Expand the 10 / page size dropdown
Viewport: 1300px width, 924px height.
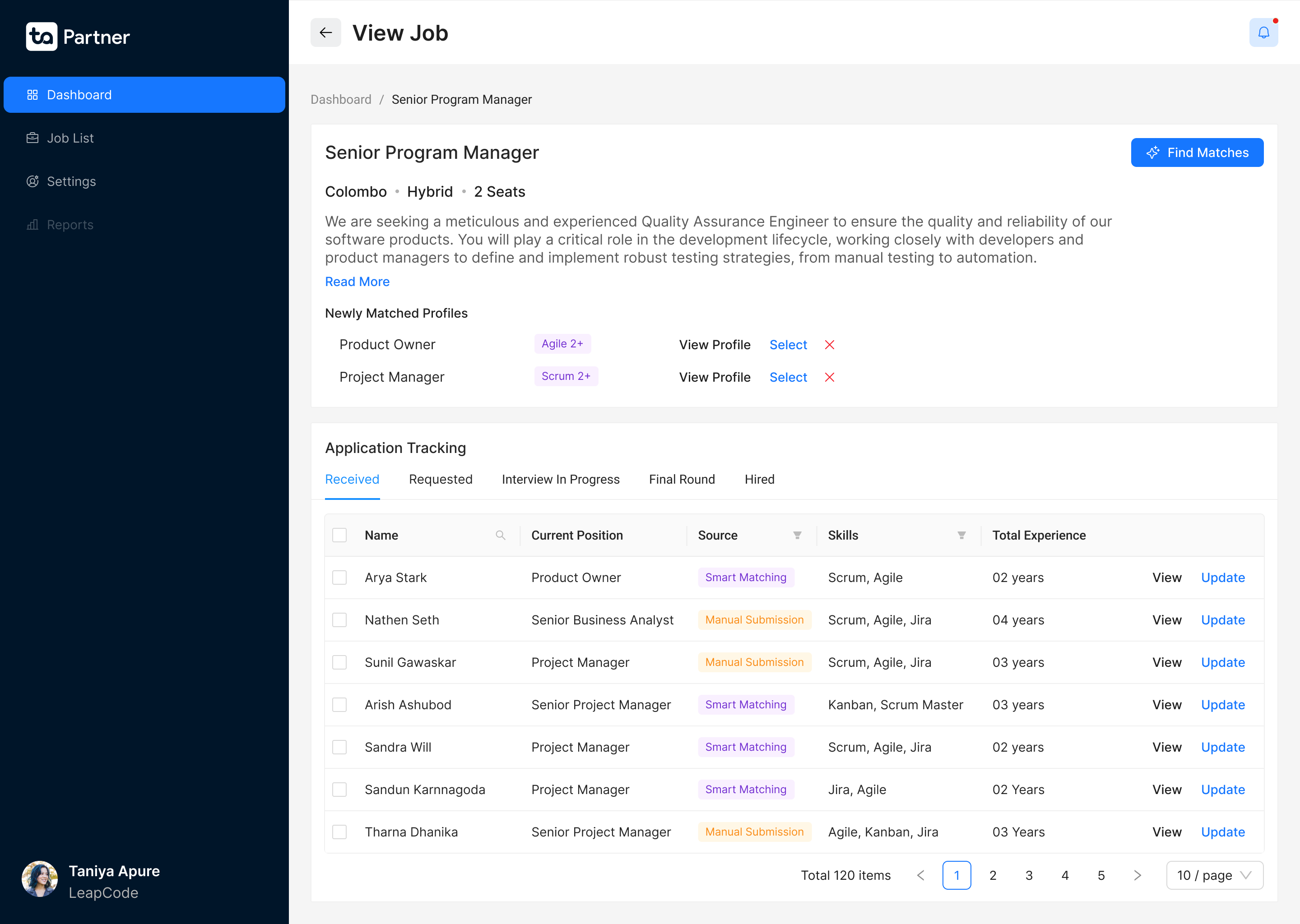(1214, 875)
